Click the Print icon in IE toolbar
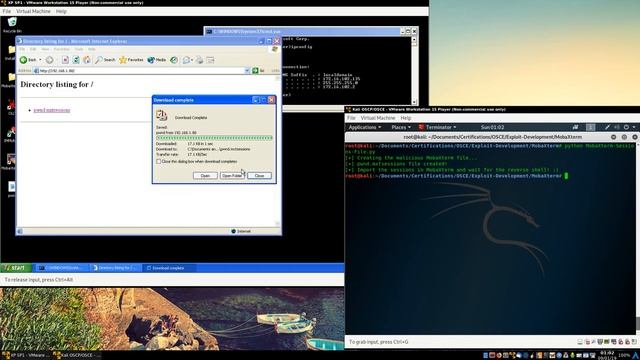 click(199, 60)
